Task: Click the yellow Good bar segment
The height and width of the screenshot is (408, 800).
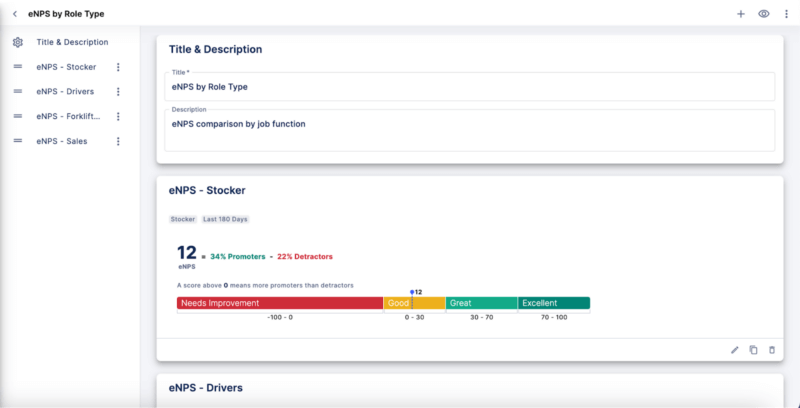Action: coord(414,303)
